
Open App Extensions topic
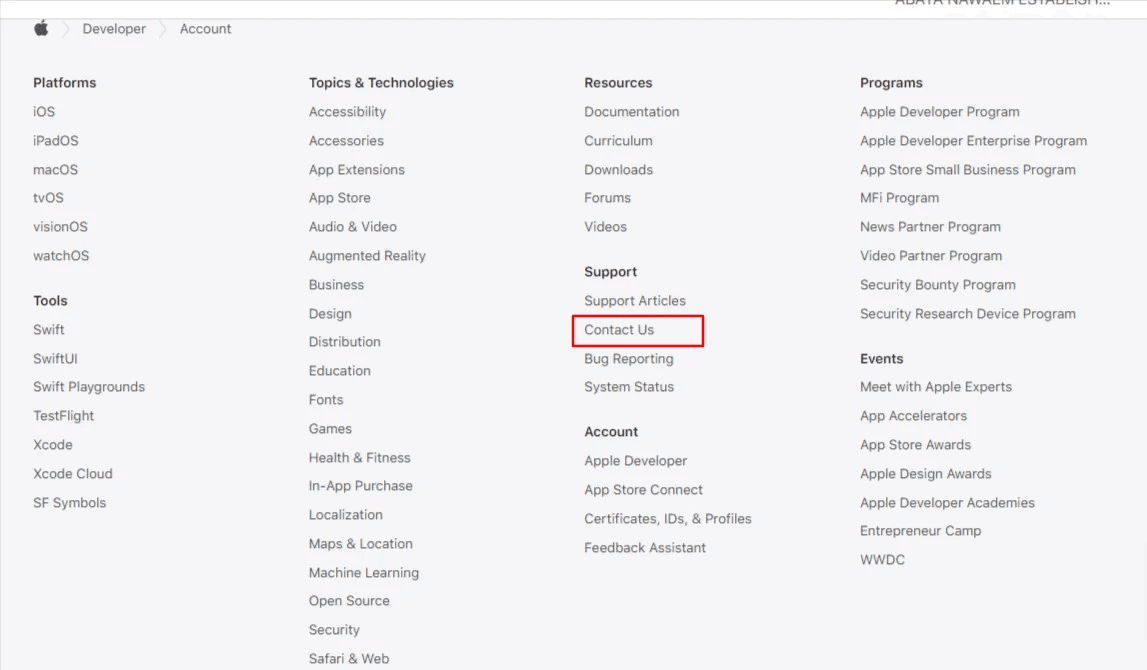pos(357,170)
